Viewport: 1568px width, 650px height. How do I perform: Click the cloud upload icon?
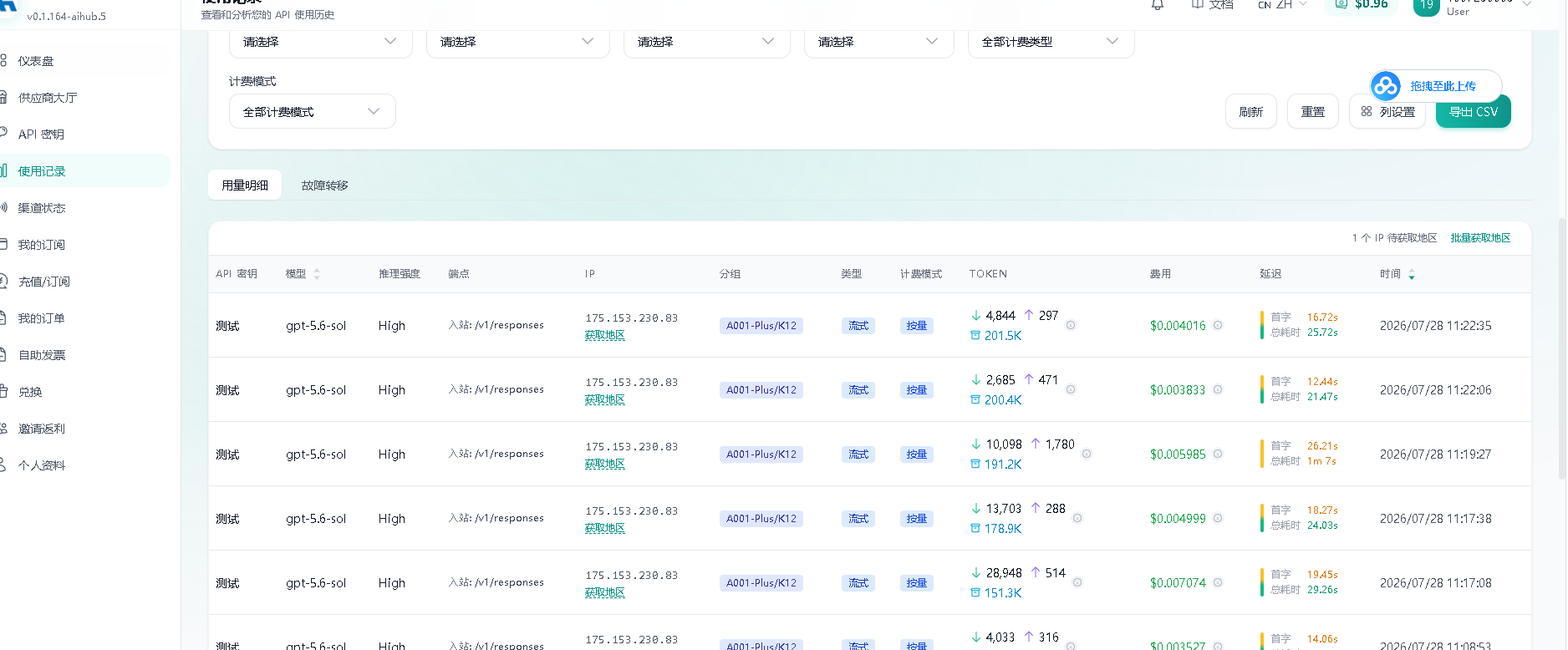(1386, 86)
